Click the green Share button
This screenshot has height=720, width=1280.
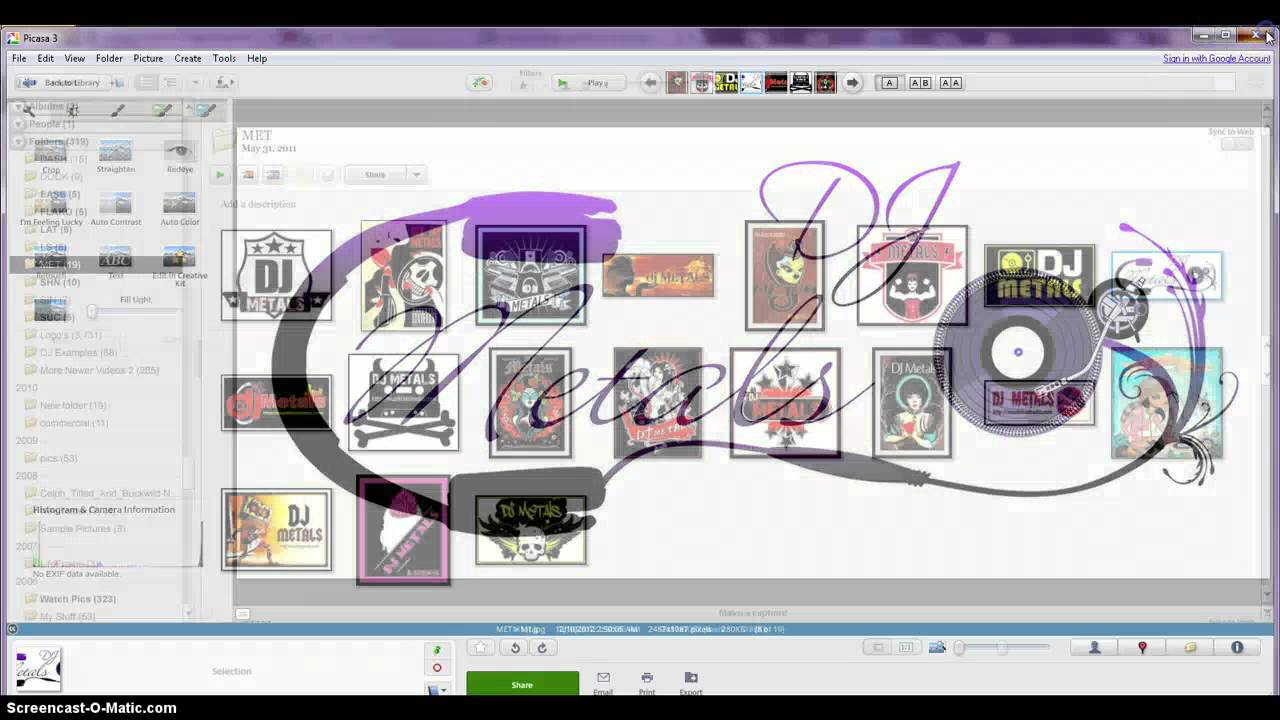(522, 684)
